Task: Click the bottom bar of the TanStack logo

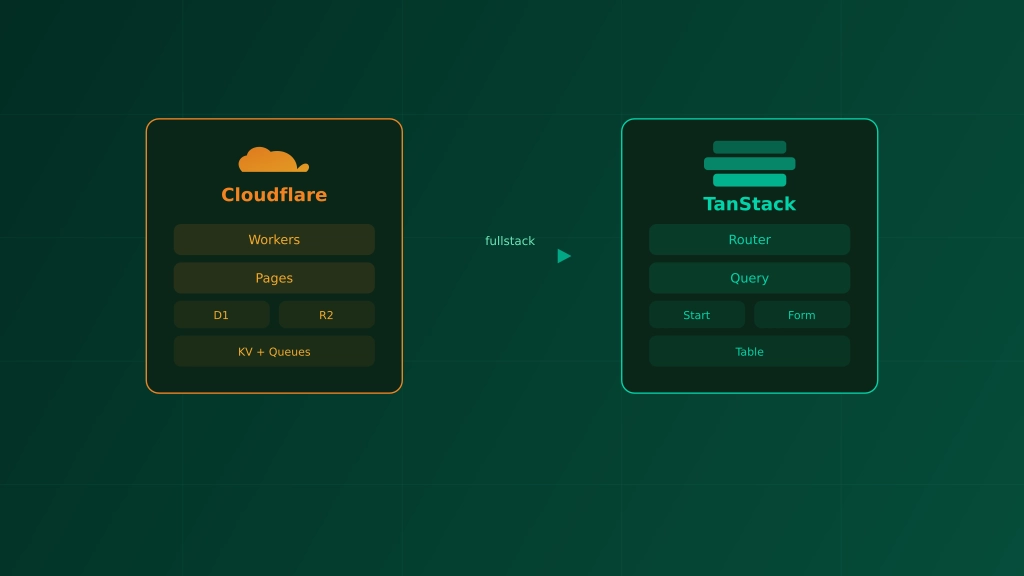Action: pyautogui.click(x=750, y=179)
